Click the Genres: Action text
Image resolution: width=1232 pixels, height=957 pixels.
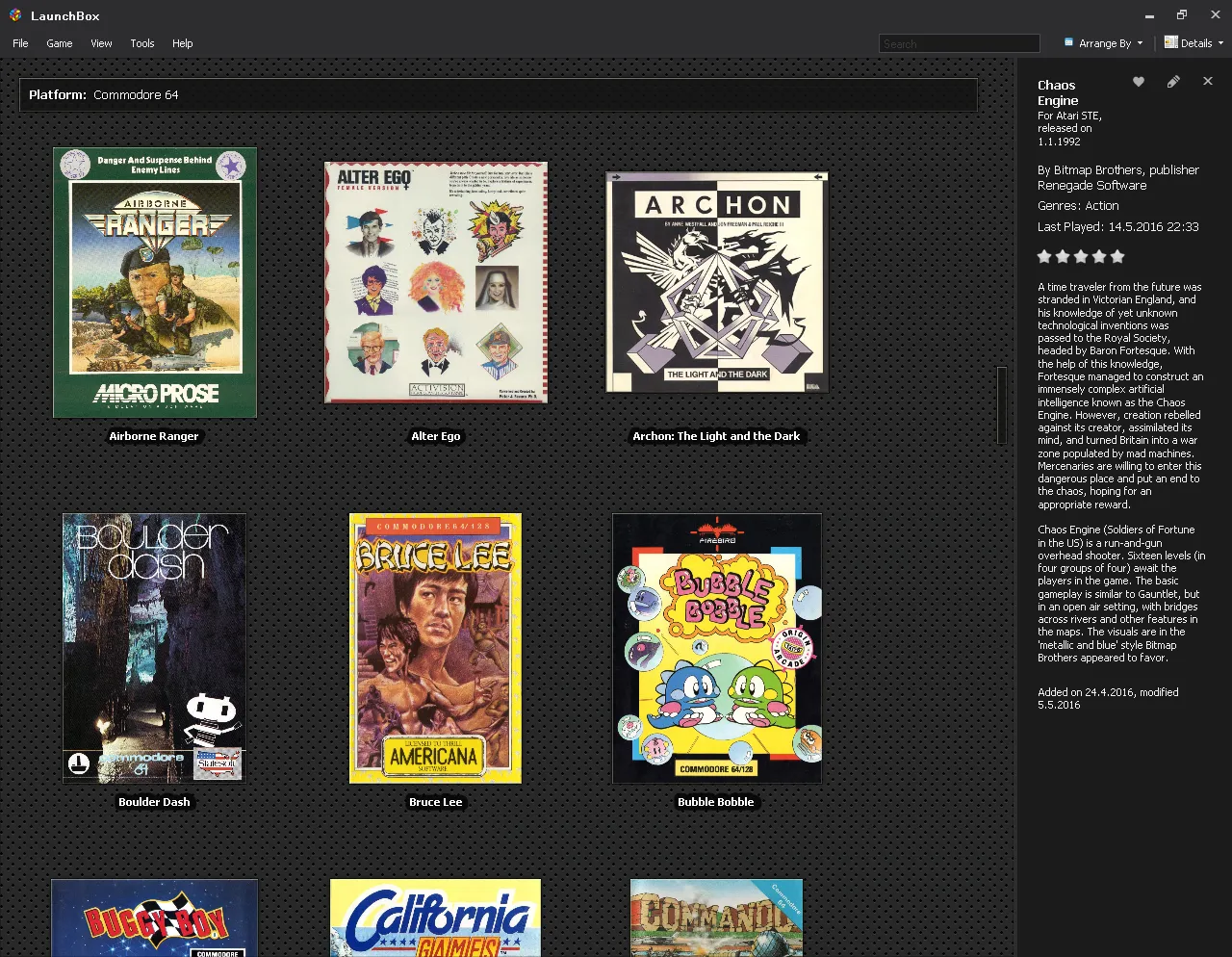(1078, 205)
